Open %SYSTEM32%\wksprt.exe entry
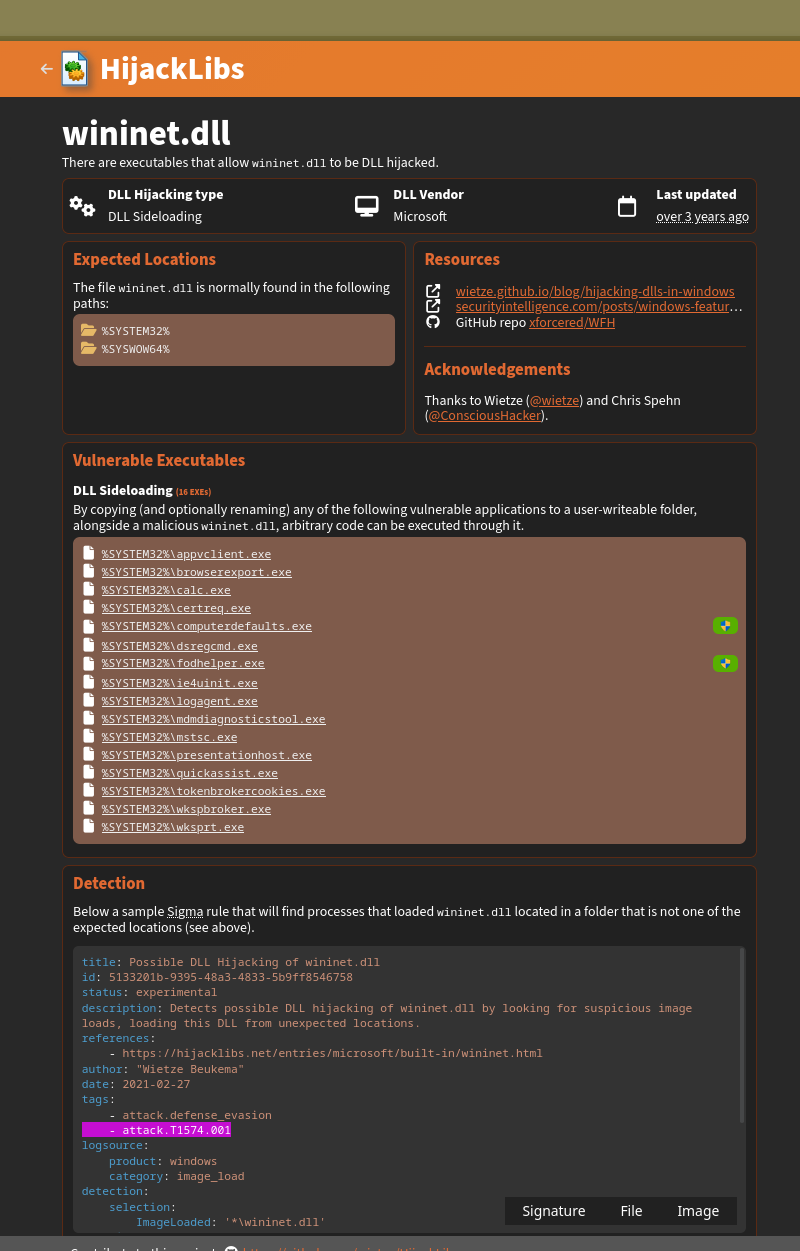The width and height of the screenshot is (800, 1251). click(172, 827)
